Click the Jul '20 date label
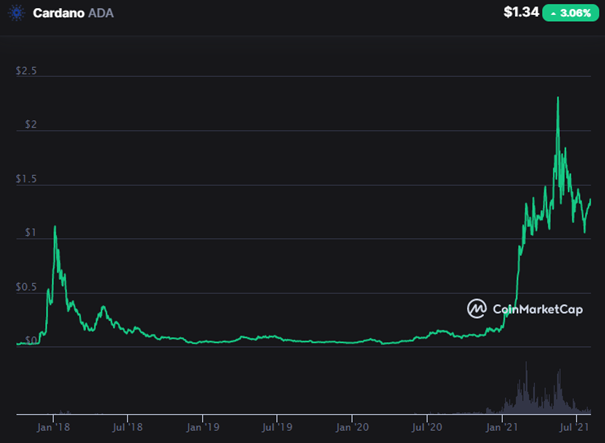Image resolution: width=605 pixels, height=443 pixels. click(427, 427)
